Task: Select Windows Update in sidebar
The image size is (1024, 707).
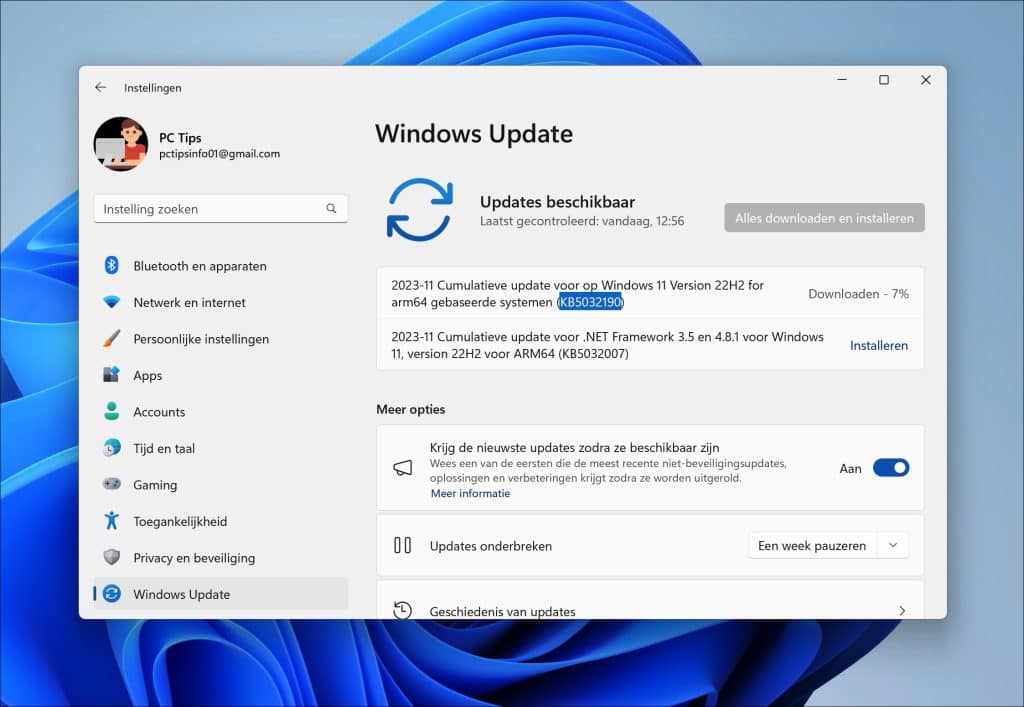Action: click(221, 594)
